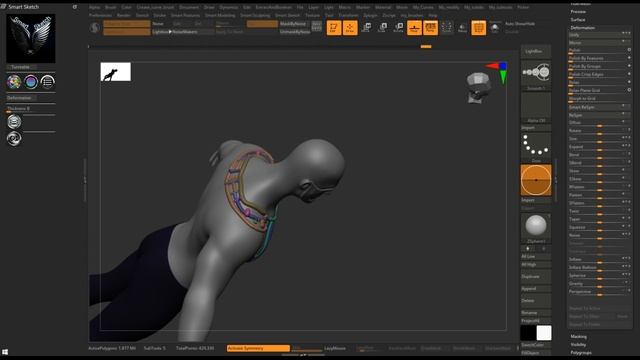Expand the Preview subpalette
Viewport: 640px width, 360px height.
point(578,11)
